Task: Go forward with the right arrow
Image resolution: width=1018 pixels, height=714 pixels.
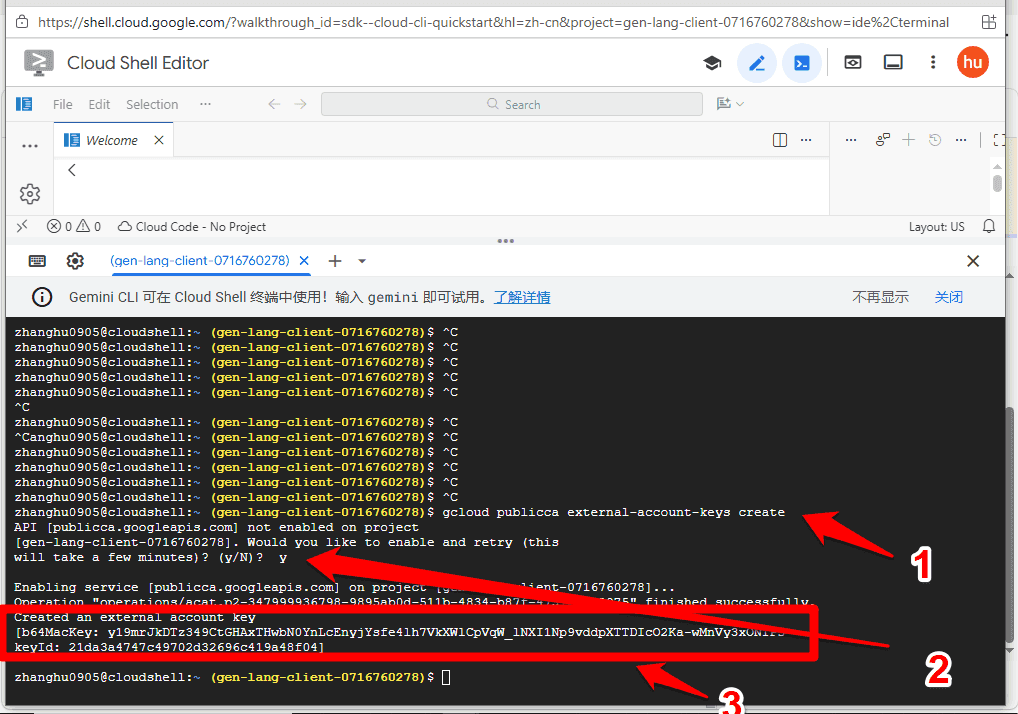Action: point(300,104)
